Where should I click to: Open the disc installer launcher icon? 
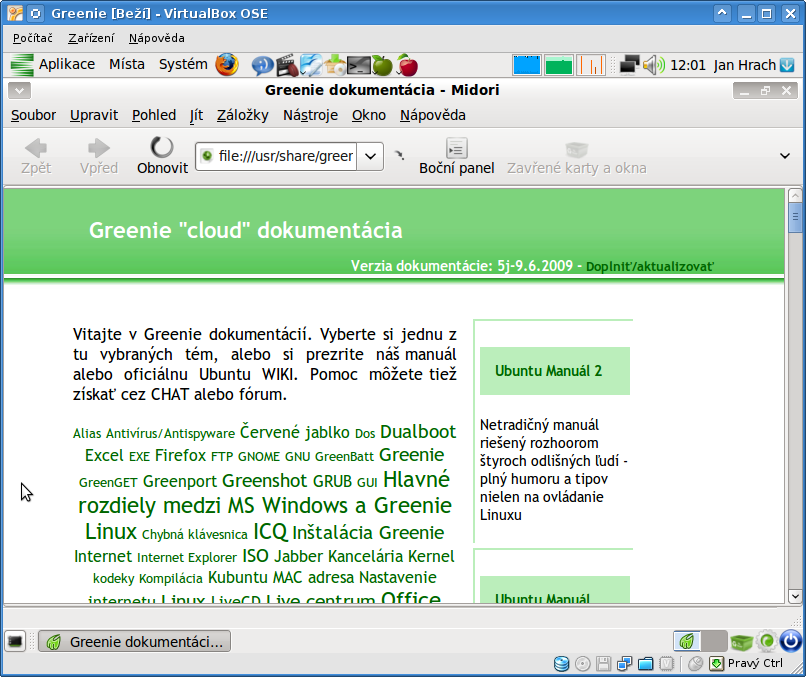coord(335,65)
